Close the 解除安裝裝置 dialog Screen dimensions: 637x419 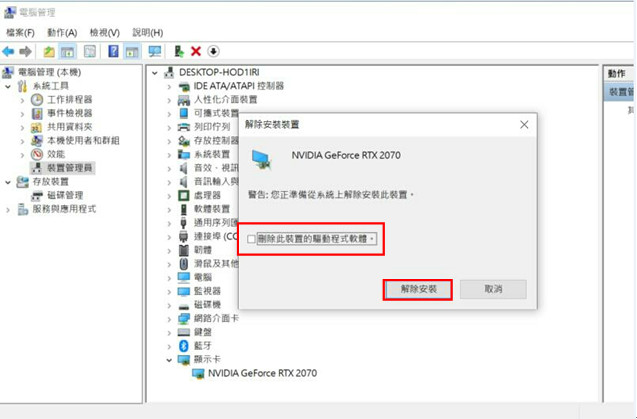tap(524, 125)
